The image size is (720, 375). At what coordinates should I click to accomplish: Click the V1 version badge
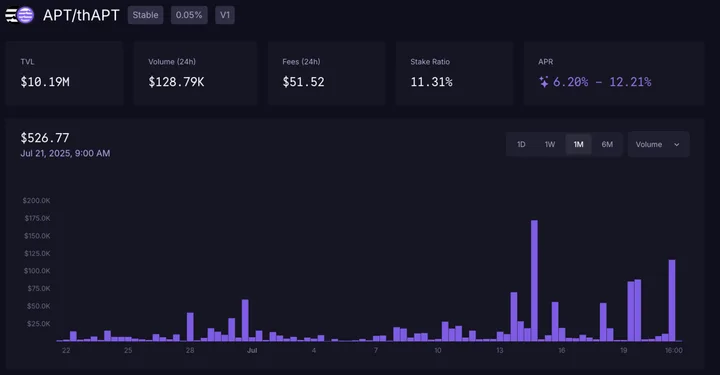pyautogui.click(x=225, y=15)
